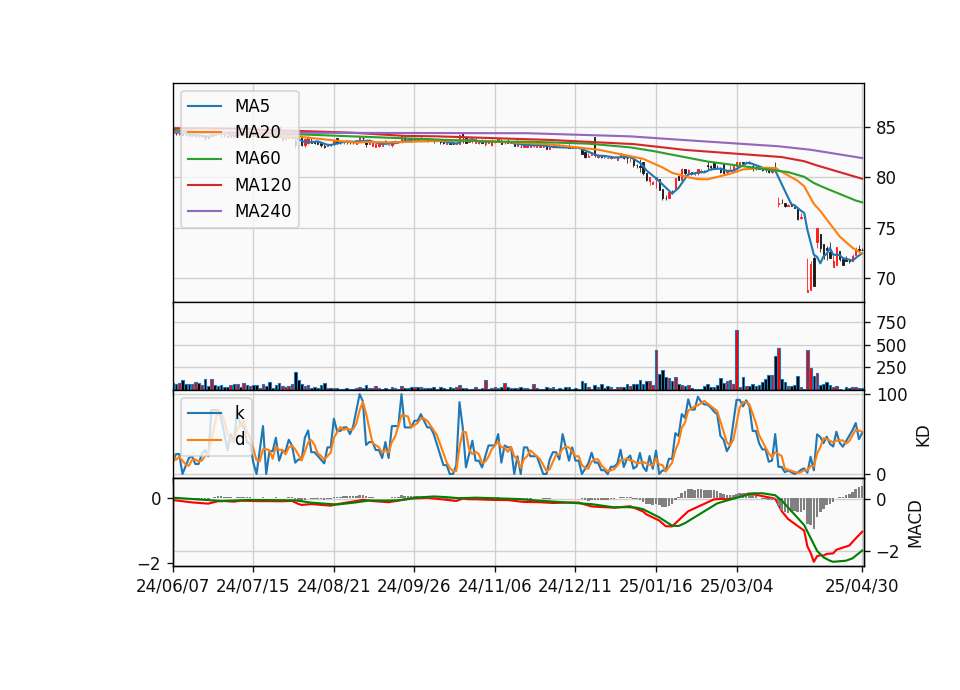This screenshot has width=960, height=690.
Task: Click the 24/12/11 date label
Action: point(575,586)
